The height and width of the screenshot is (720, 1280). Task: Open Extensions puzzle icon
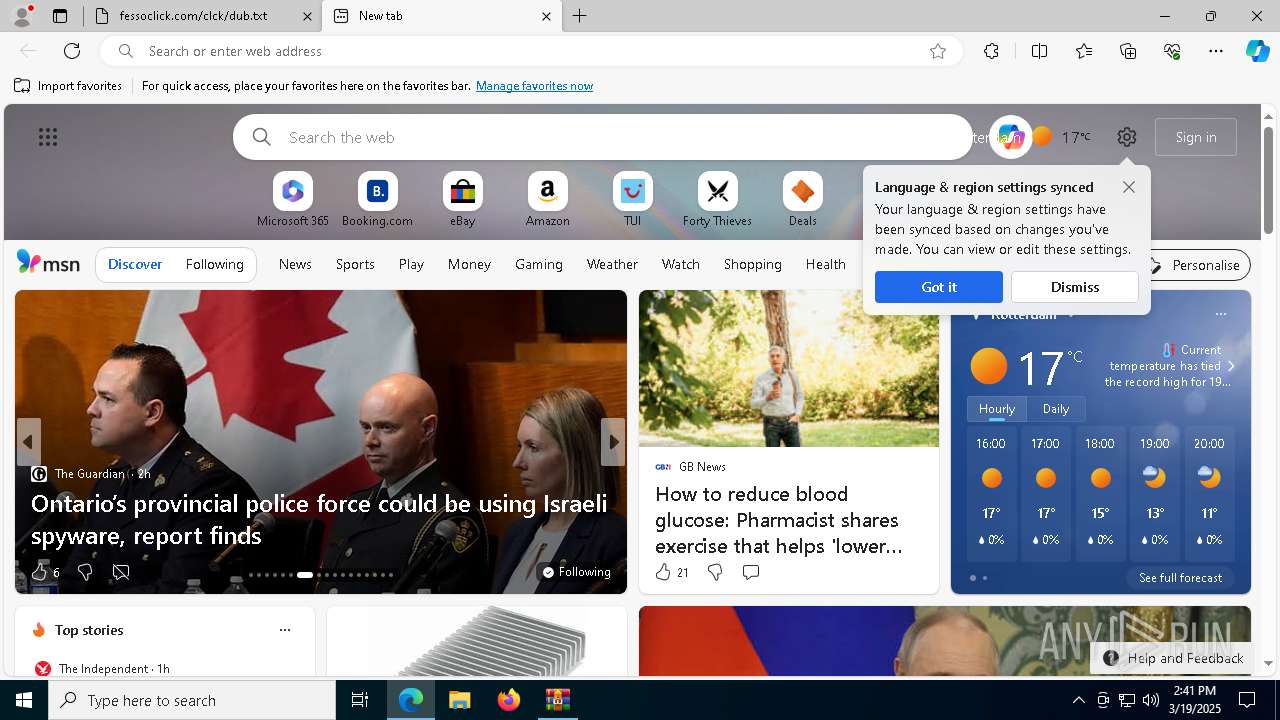(991, 51)
